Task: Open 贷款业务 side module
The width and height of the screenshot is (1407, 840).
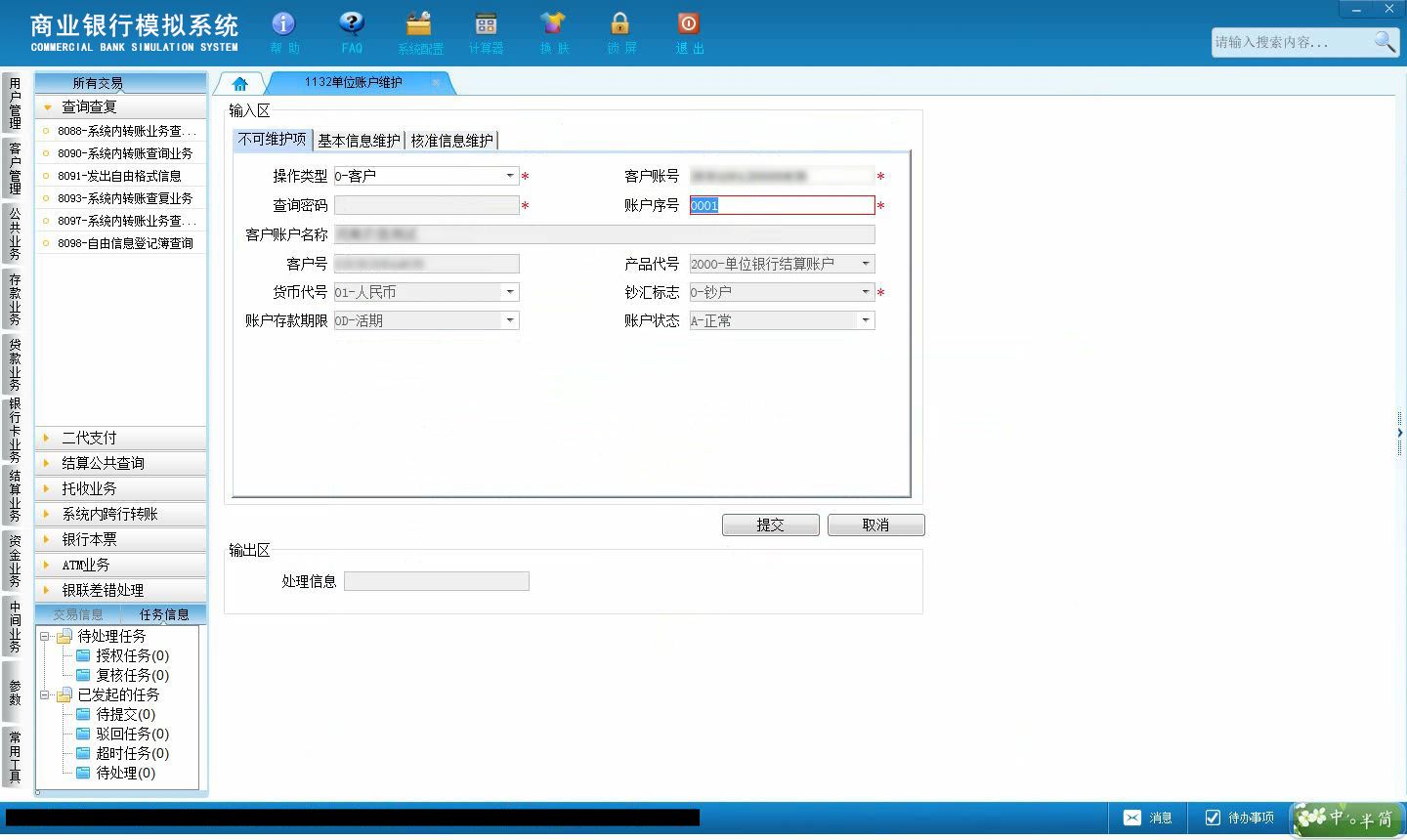Action: click(14, 364)
